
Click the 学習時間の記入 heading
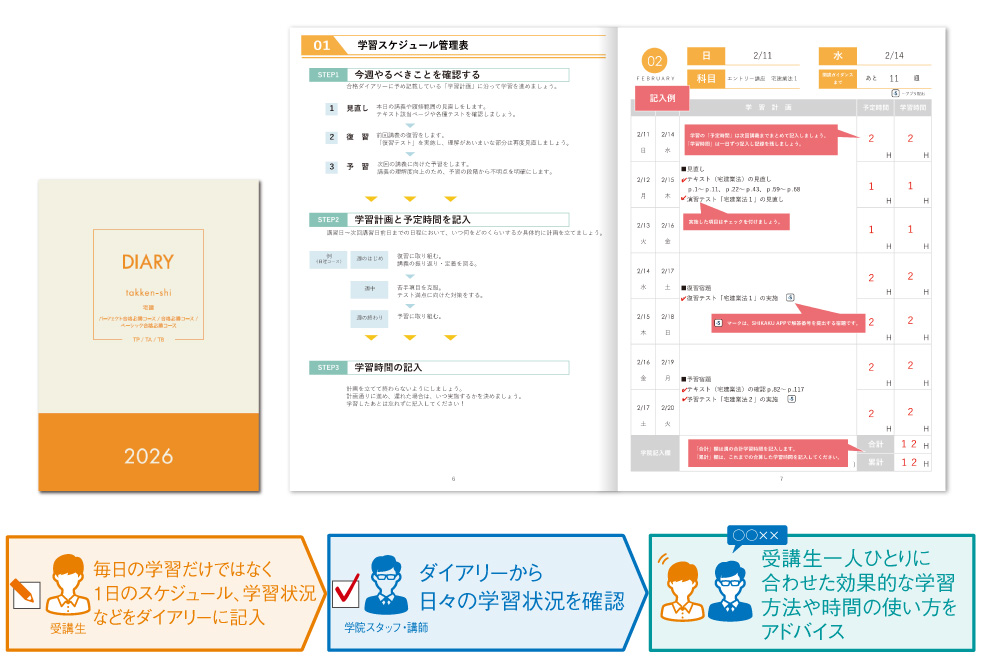(x=388, y=368)
